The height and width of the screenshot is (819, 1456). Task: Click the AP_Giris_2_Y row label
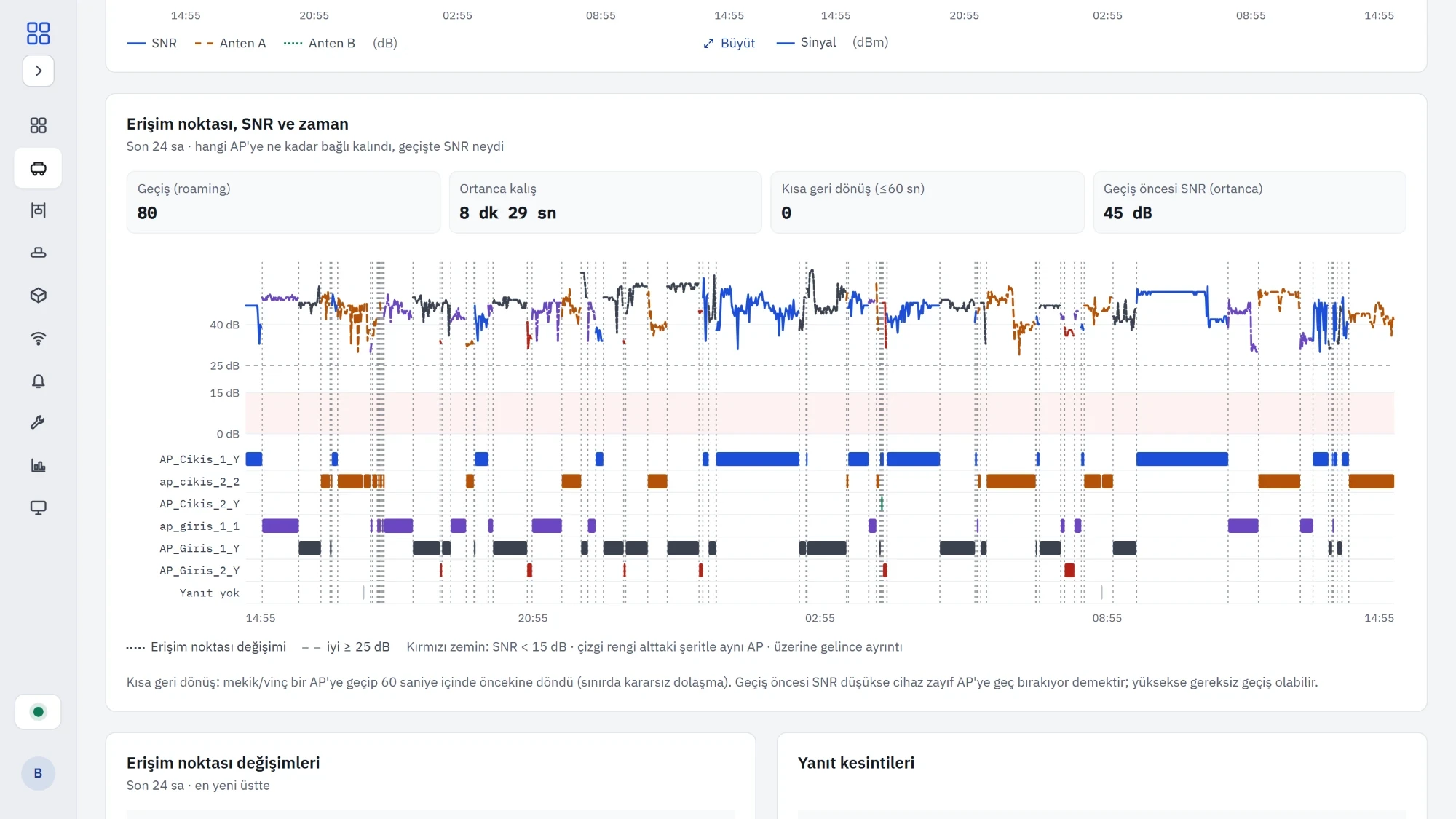click(x=199, y=571)
